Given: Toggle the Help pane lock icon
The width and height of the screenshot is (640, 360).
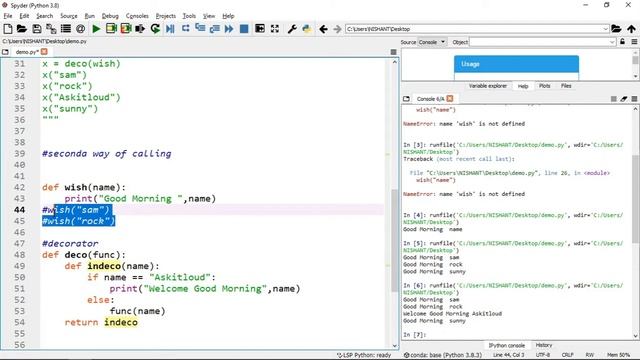Looking at the screenshot, I should pyautogui.click(x=622, y=42).
